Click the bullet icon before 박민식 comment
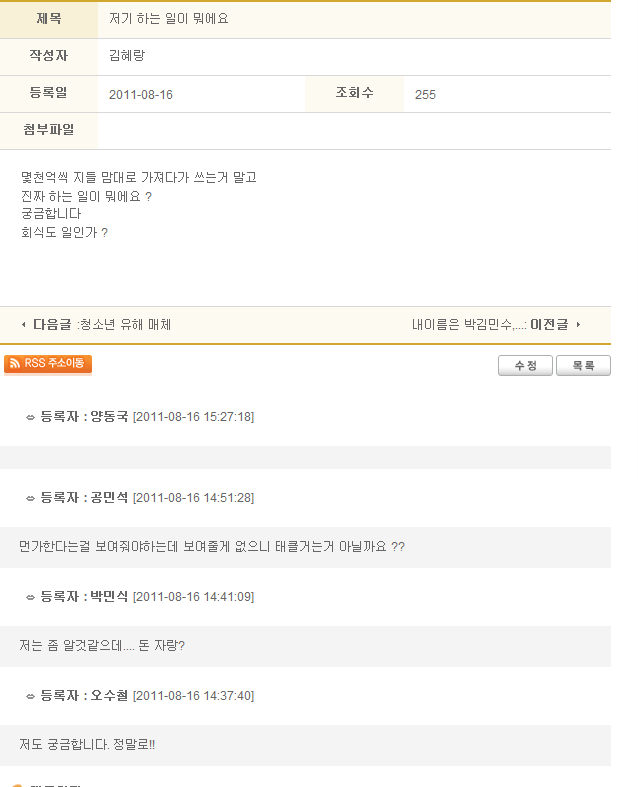 30,597
